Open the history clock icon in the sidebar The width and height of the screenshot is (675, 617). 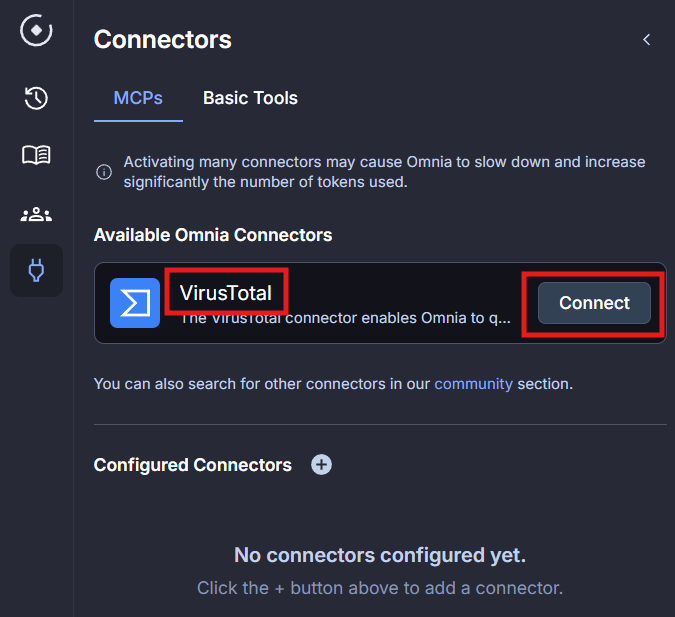(x=36, y=97)
